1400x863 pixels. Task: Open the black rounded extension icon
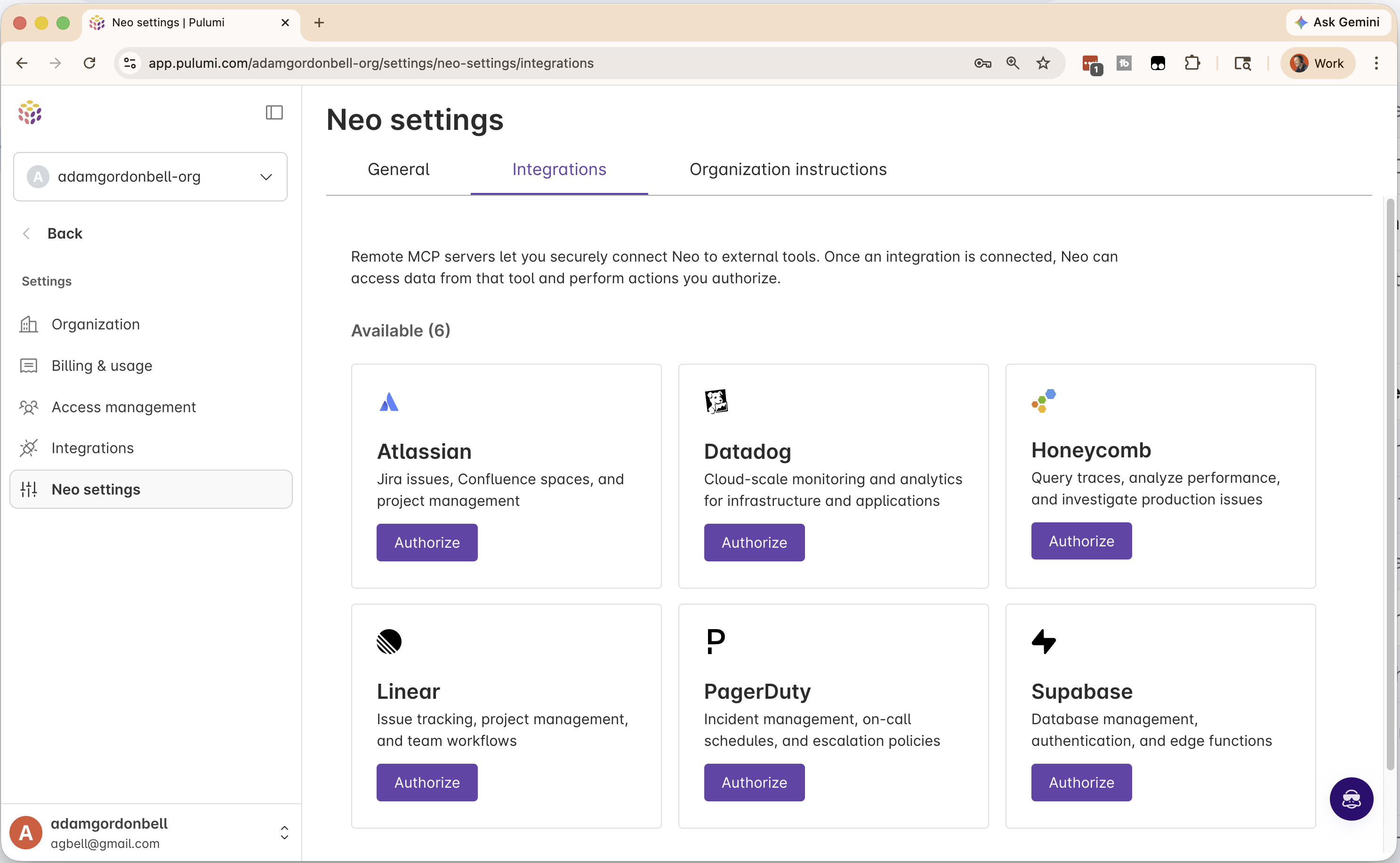[x=1158, y=63]
